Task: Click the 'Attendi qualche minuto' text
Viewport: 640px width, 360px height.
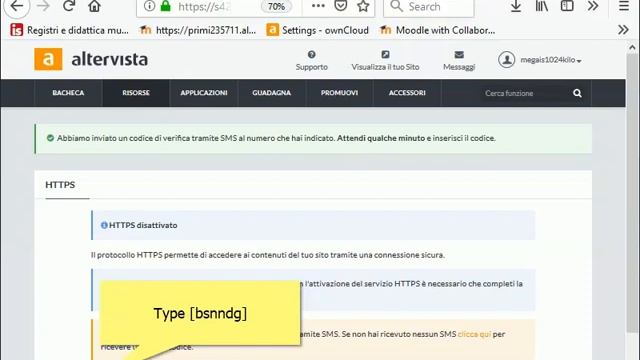Action: pyautogui.click(x=381, y=138)
